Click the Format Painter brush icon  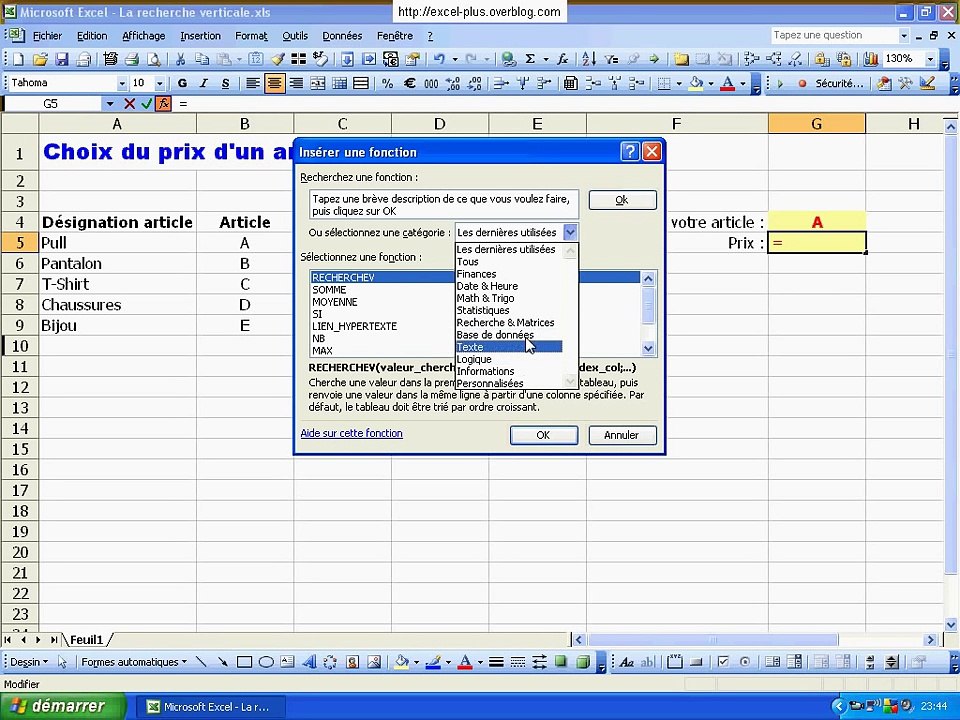click(x=278, y=59)
